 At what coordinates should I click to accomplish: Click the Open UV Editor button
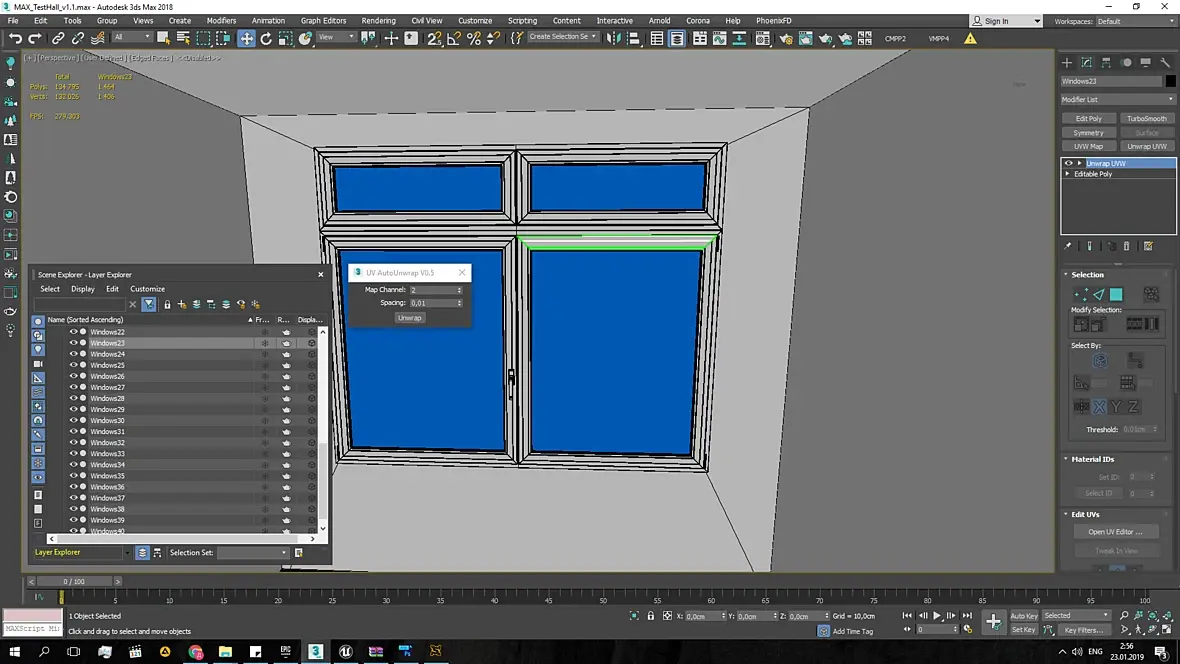[x=1115, y=532]
